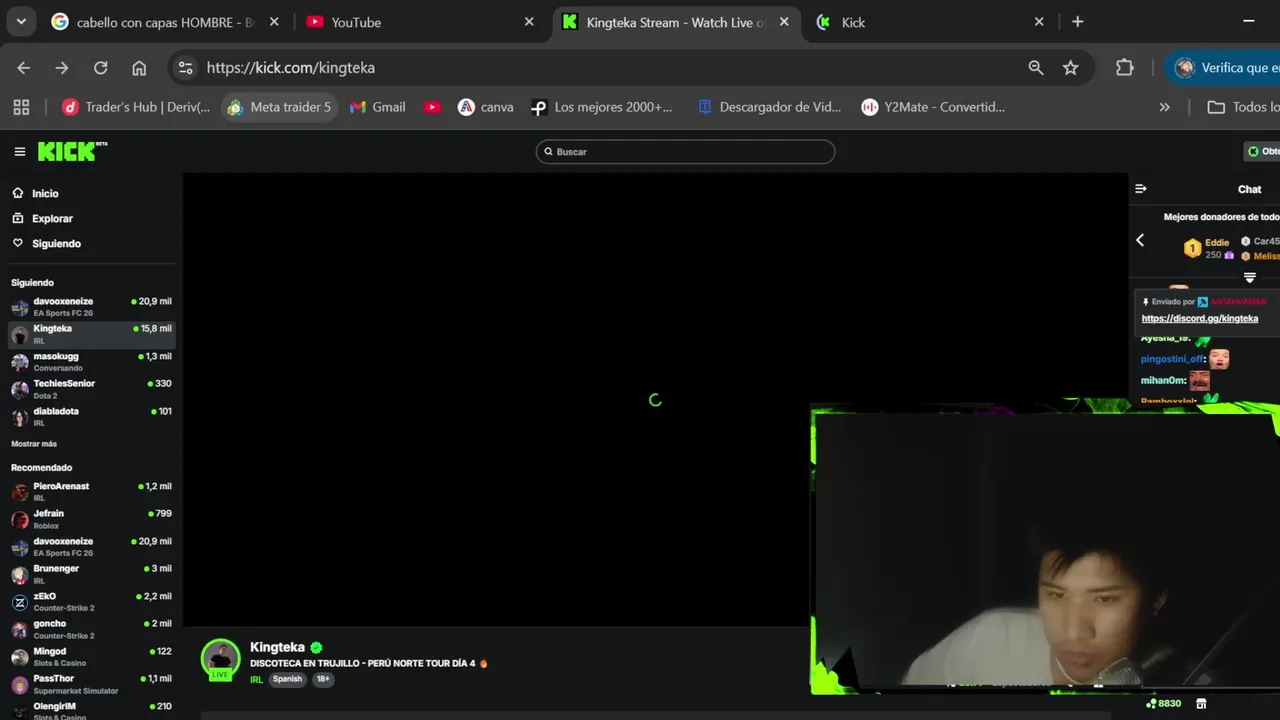This screenshot has height=720, width=1280.
Task: Show more bookmarks with the double chevron
Action: click(x=1164, y=107)
